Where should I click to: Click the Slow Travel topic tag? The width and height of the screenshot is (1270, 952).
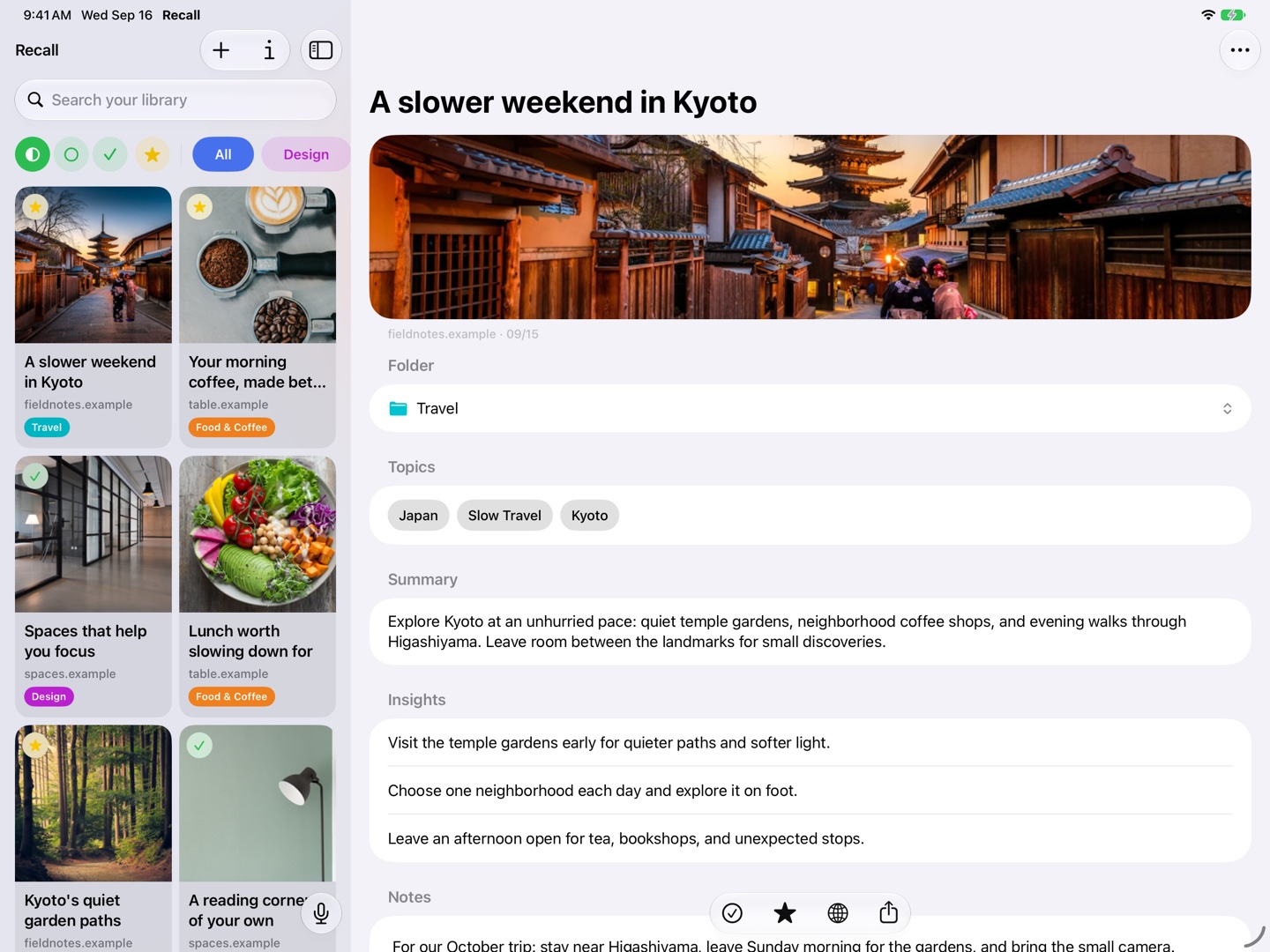pyautogui.click(x=504, y=516)
